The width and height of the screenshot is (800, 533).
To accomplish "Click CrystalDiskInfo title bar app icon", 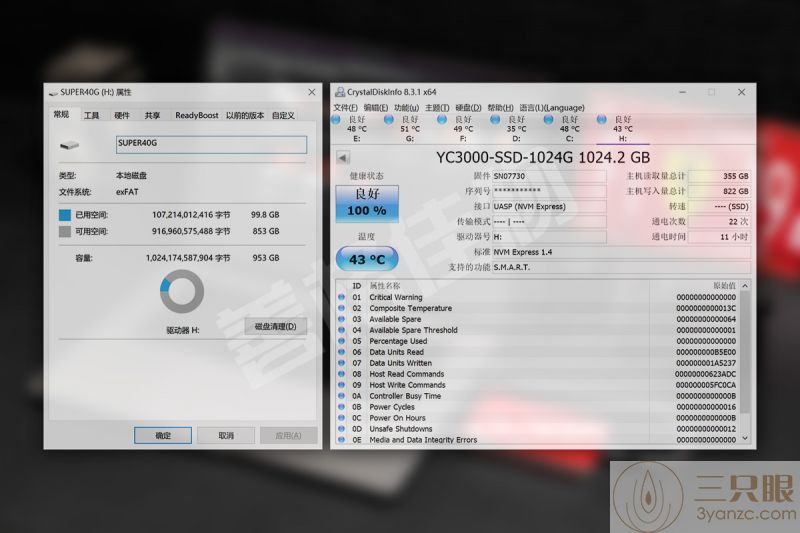I will [340, 92].
